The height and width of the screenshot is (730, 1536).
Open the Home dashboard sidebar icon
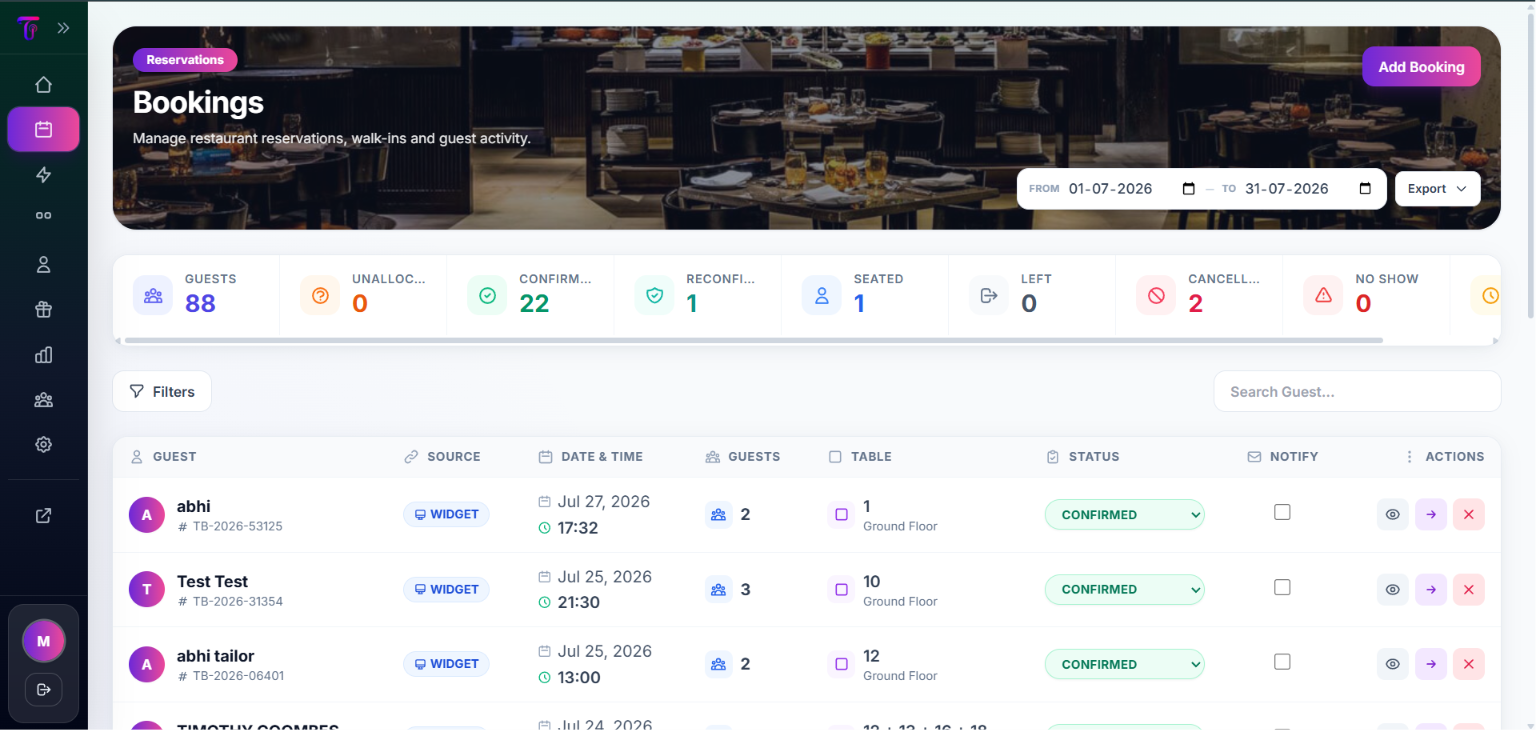pyautogui.click(x=43, y=85)
